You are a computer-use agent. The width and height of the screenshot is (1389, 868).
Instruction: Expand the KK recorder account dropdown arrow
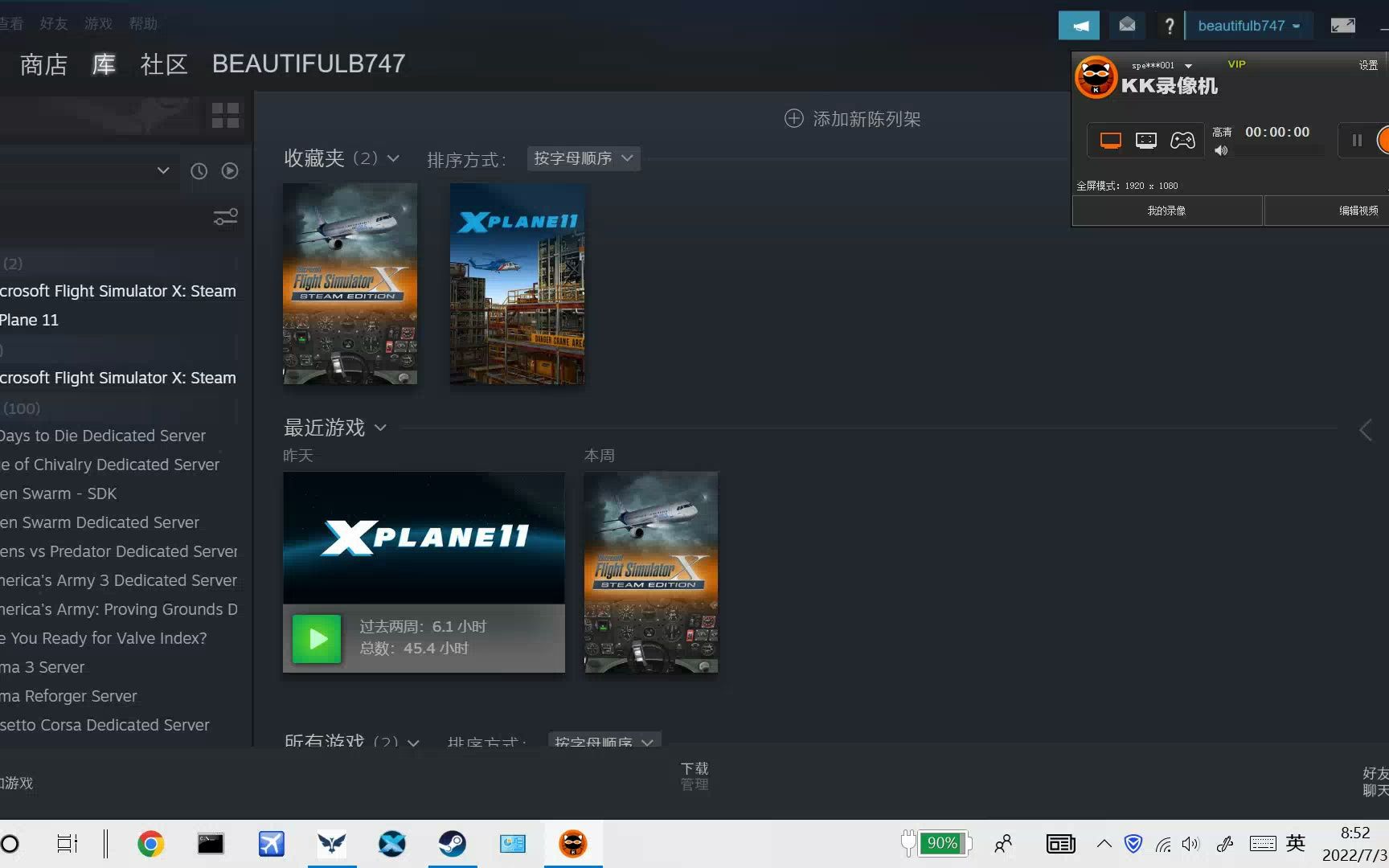(x=1188, y=66)
